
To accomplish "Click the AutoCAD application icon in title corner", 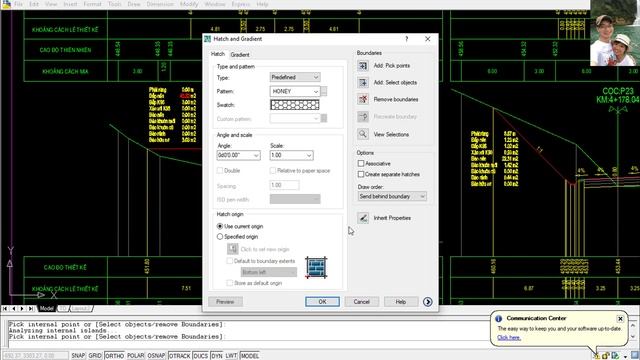I will tap(6, 4).
